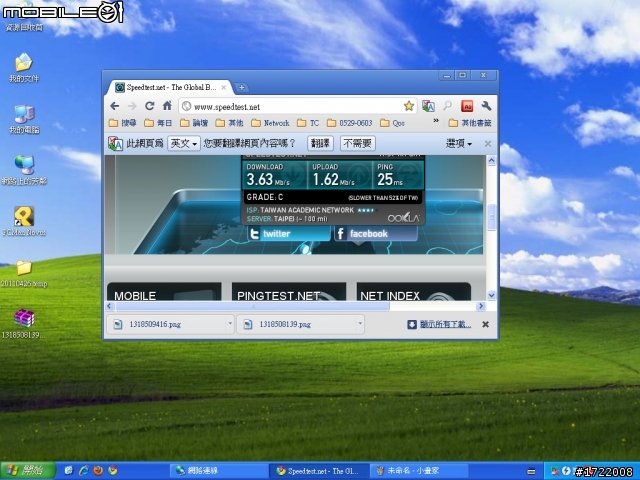The image size is (640, 480).
Task: Click the magnifier extension icon
Action: 447,106
